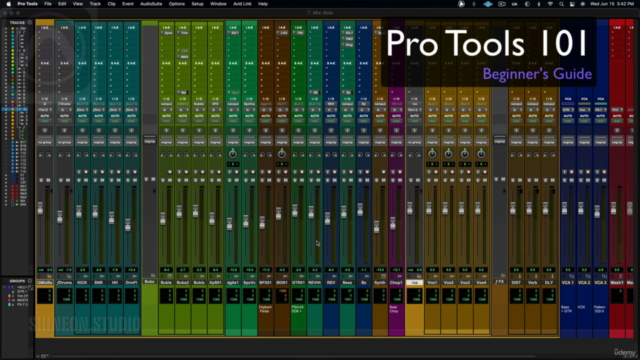Viewport: 640px width, 360px height.
Task: Click the audio track icon on HH channel
Action: click(x=118, y=276)
